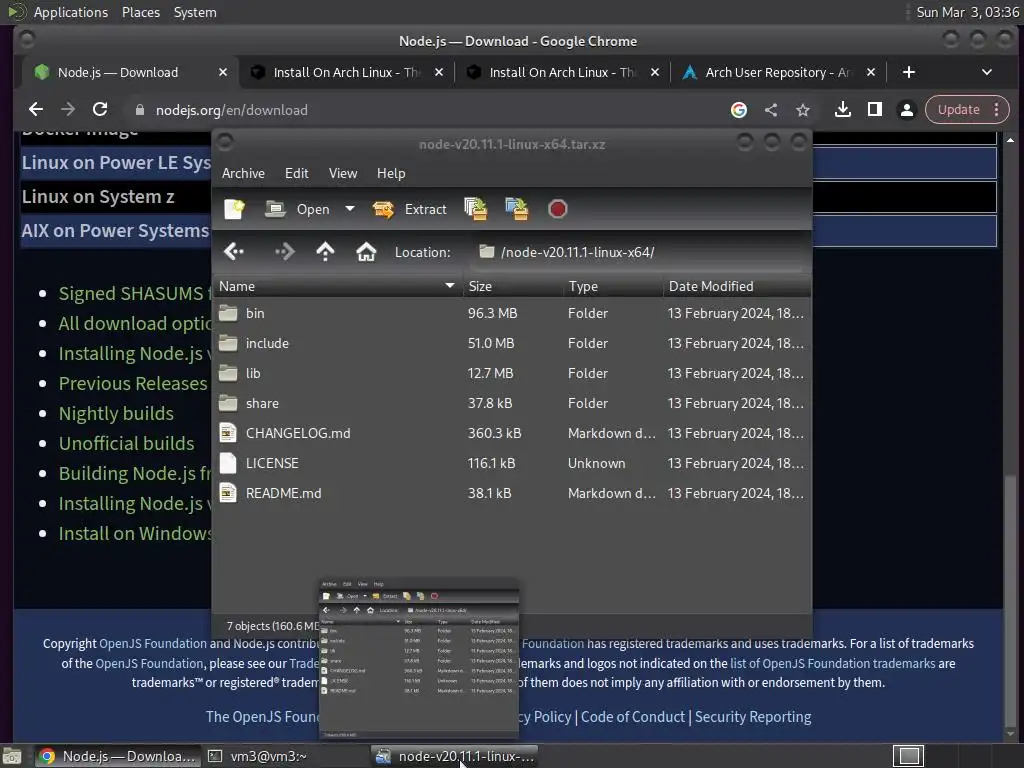The height and width of the screenshot is (768, 1024).
Task: Open the System menu
Action: point(195,12)
